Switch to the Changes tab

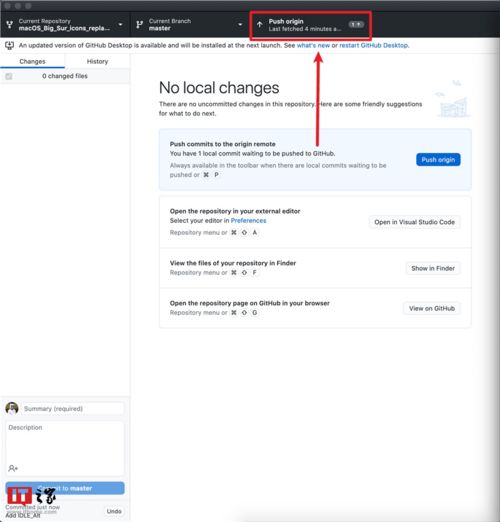(x=32, y=61)
